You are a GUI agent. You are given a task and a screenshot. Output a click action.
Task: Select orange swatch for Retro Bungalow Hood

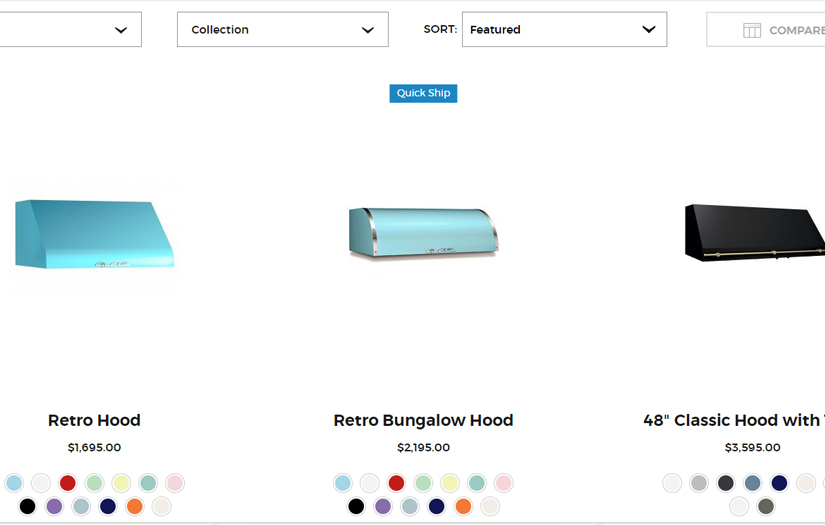point(463,507)
